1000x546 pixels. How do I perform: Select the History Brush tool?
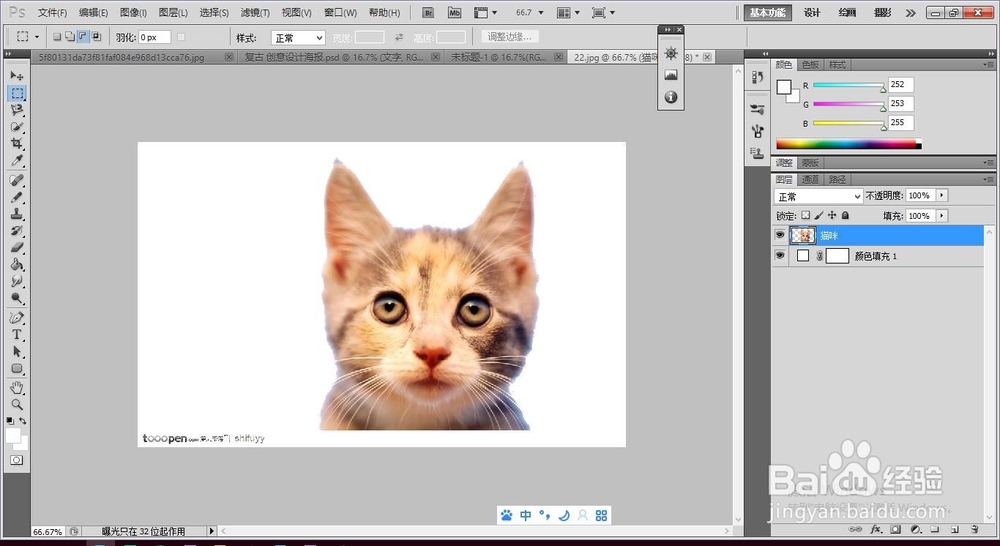point(17,230)
